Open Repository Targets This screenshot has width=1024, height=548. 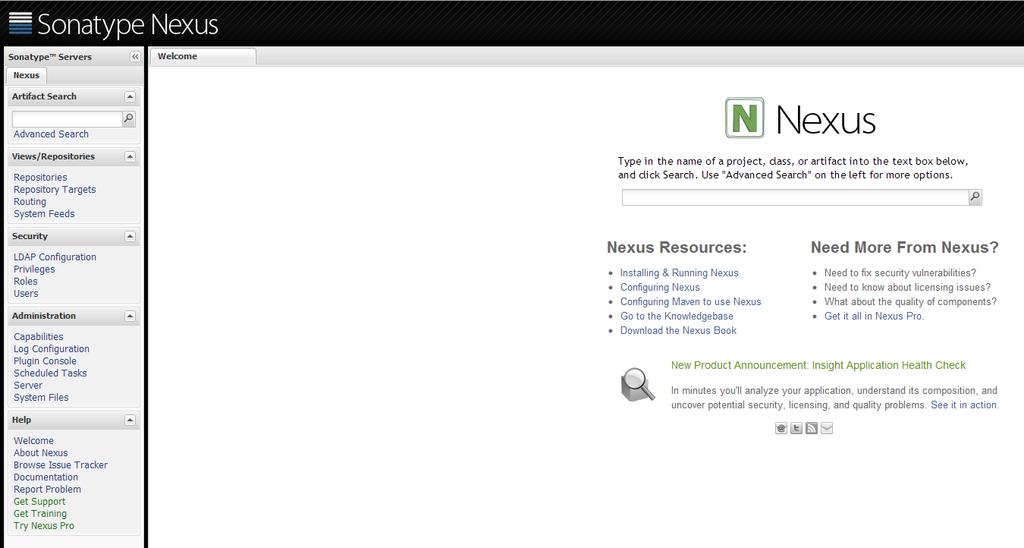pos(55,189)
